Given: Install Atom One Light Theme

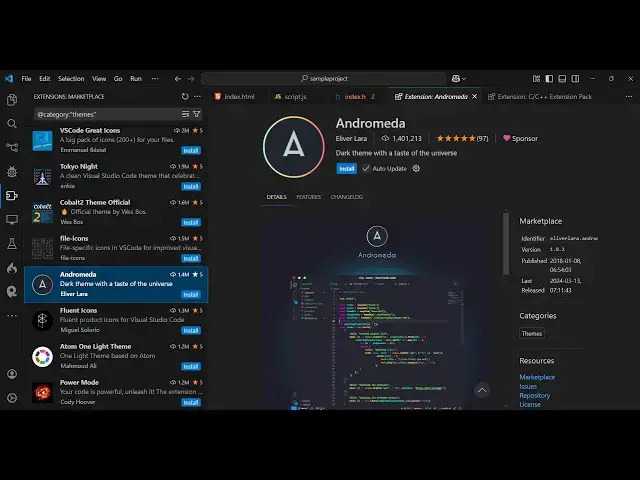Looking at the screenshot, I should point(191,366).
